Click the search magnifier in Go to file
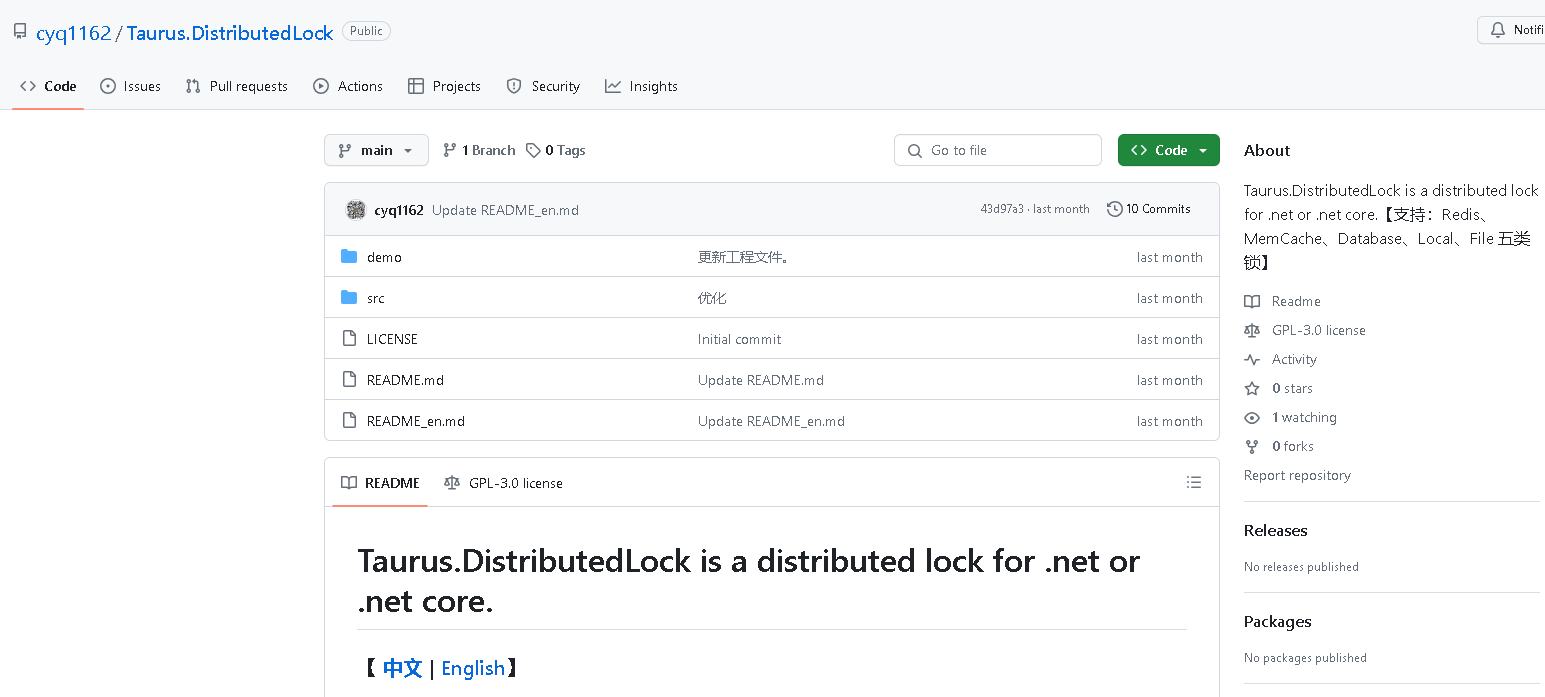The image size is (1545, 697). 914,150
